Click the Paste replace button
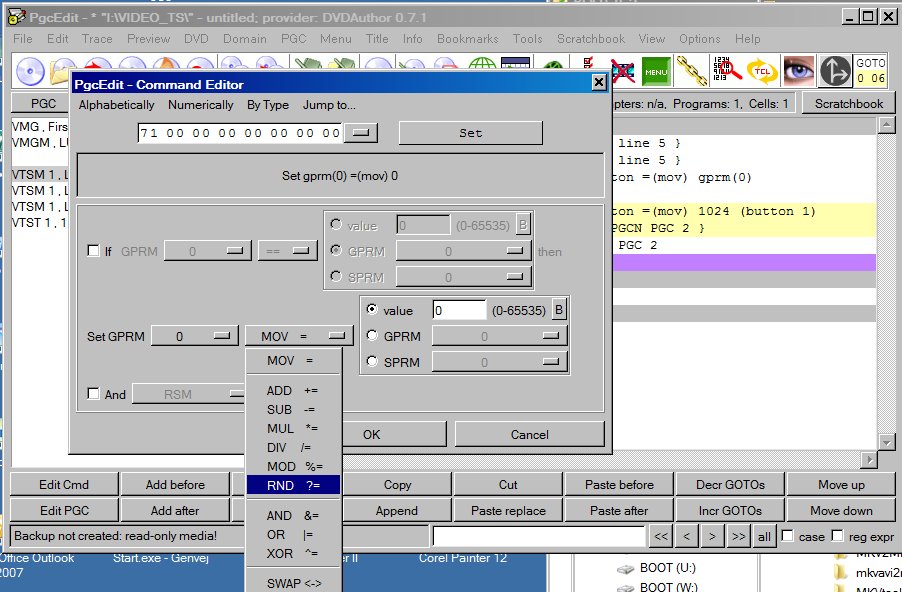The height and width of the screenshot is (592, 902). tap(508, 510)
